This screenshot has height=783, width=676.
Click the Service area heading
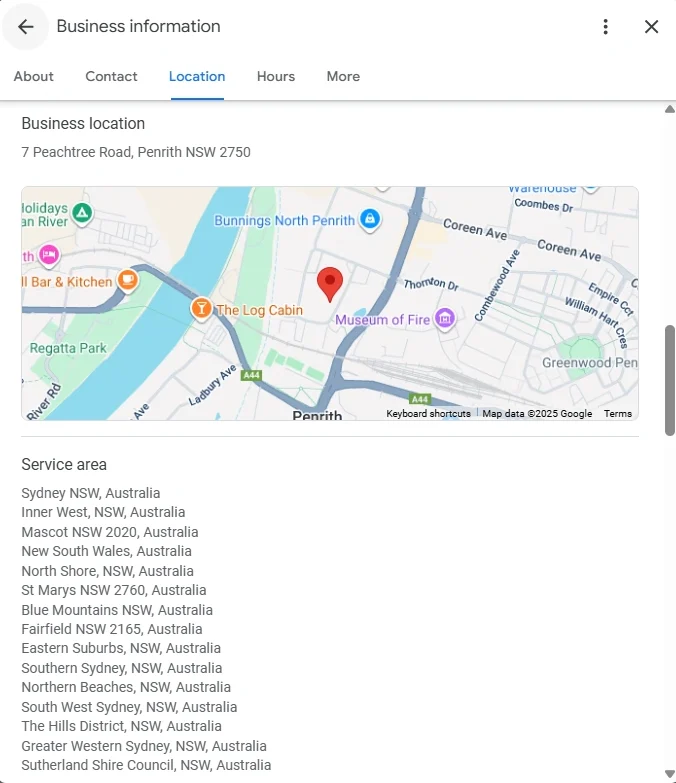pos(64,464)
